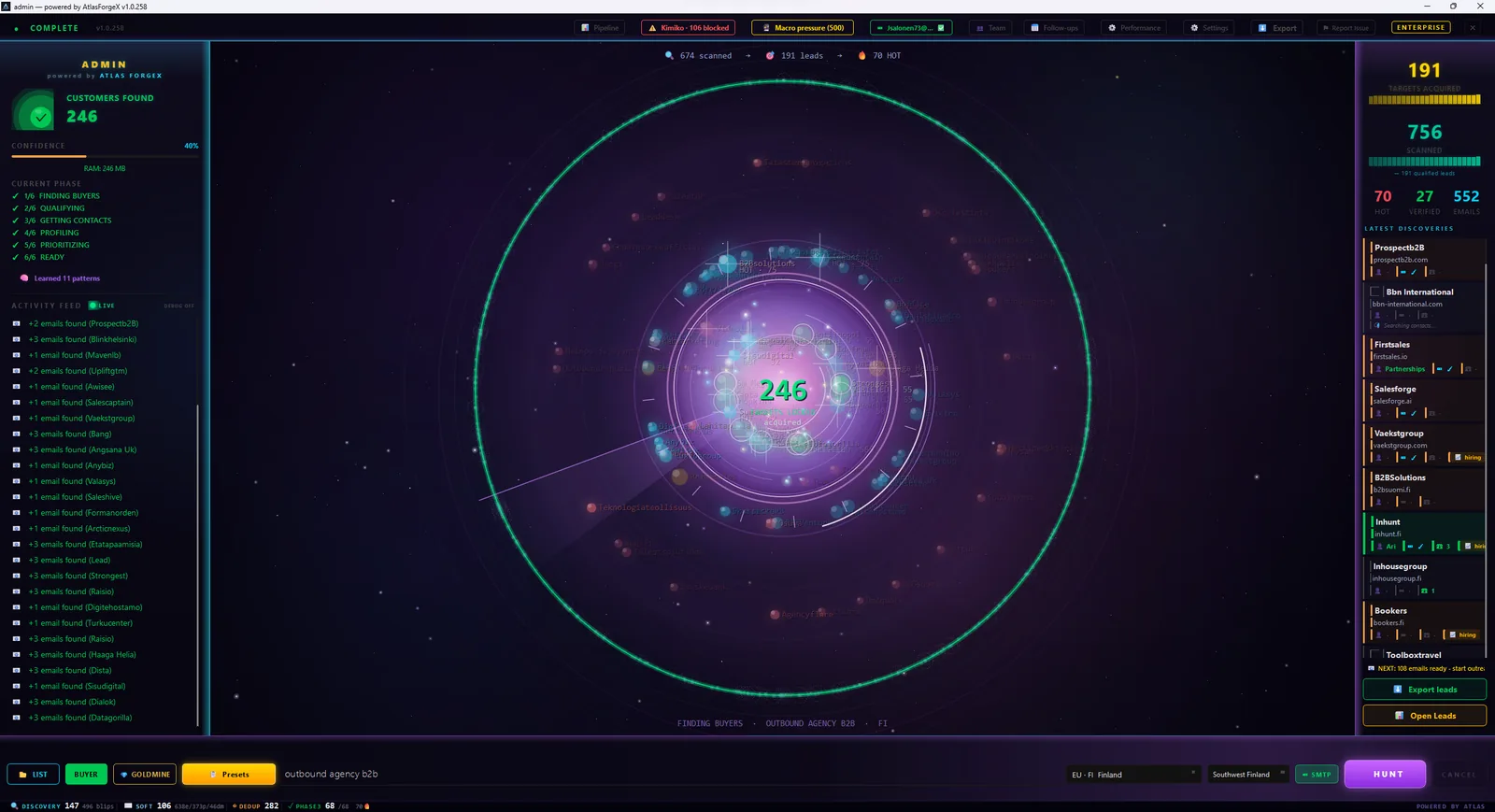Screen dimensions: 1495x812
Task: Click the LIST folder button
Action: (x=33, y=774)
